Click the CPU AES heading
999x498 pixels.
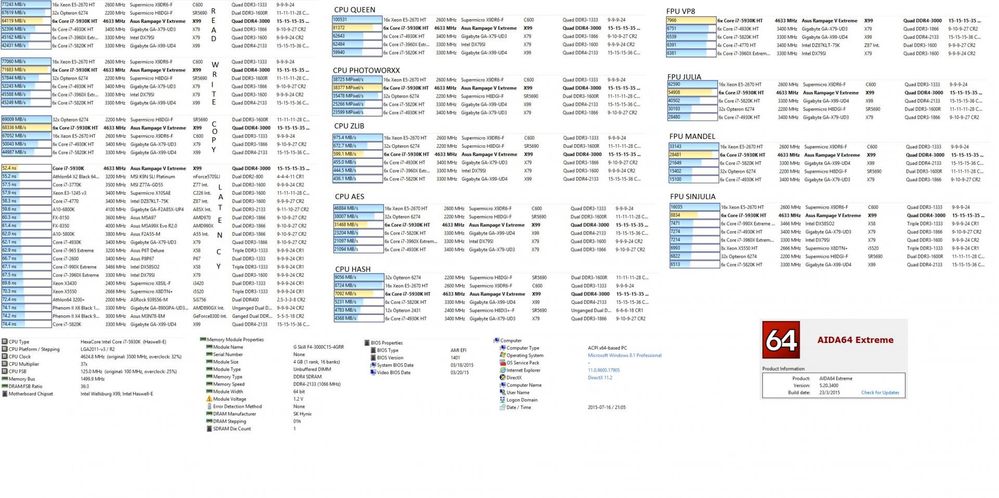348,197
